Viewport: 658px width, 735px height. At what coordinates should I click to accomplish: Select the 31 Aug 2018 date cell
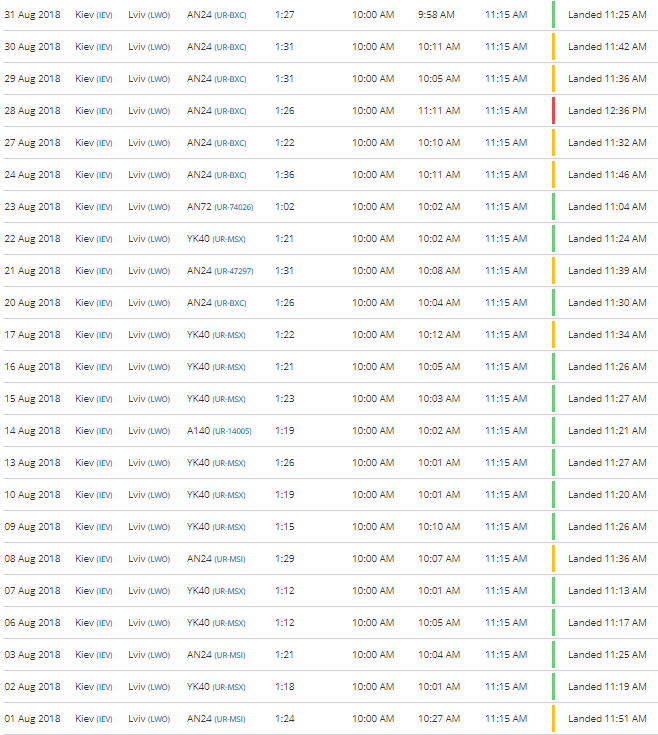point(32,15)
